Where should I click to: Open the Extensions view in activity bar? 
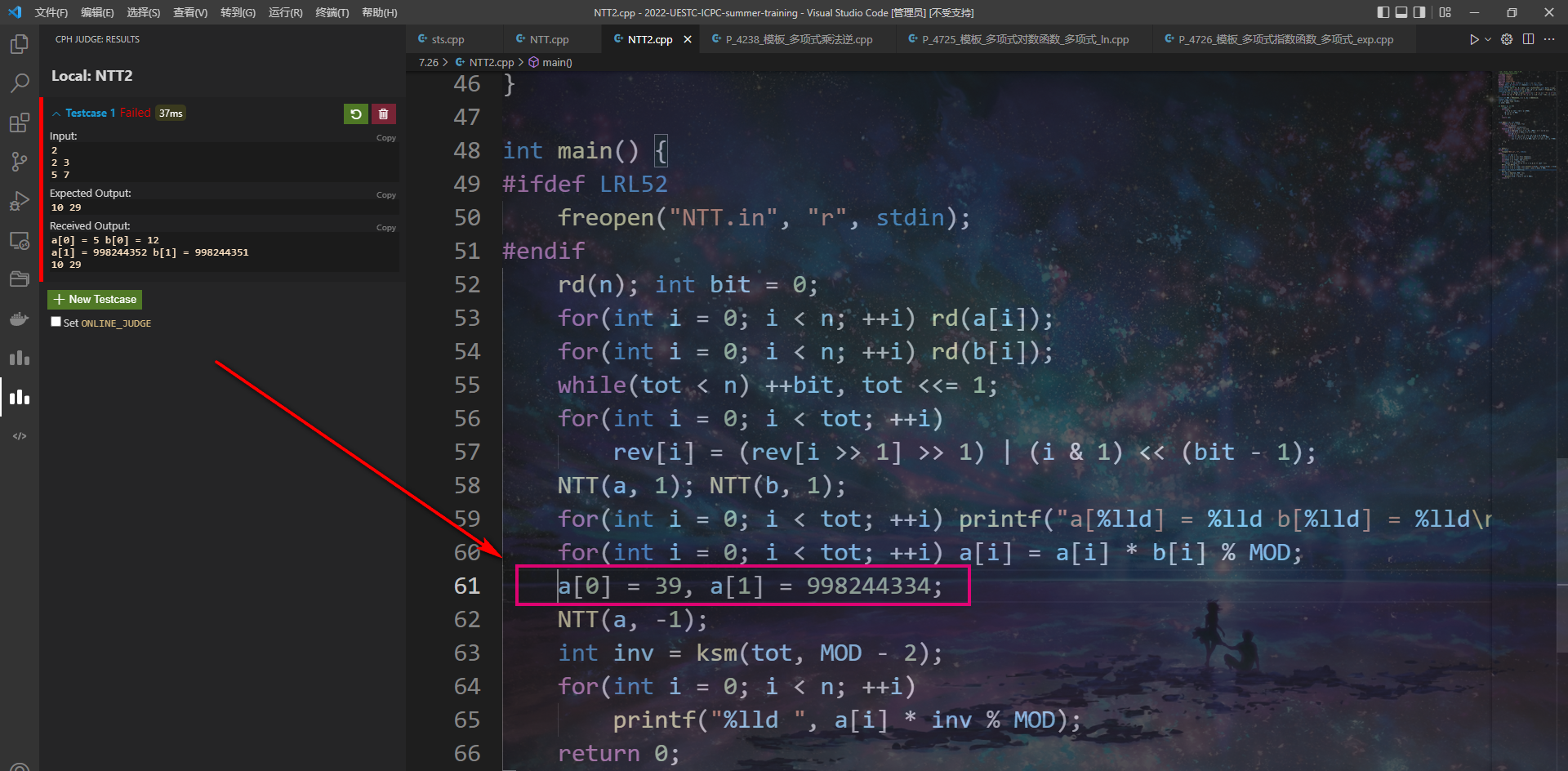coord(19,123)
